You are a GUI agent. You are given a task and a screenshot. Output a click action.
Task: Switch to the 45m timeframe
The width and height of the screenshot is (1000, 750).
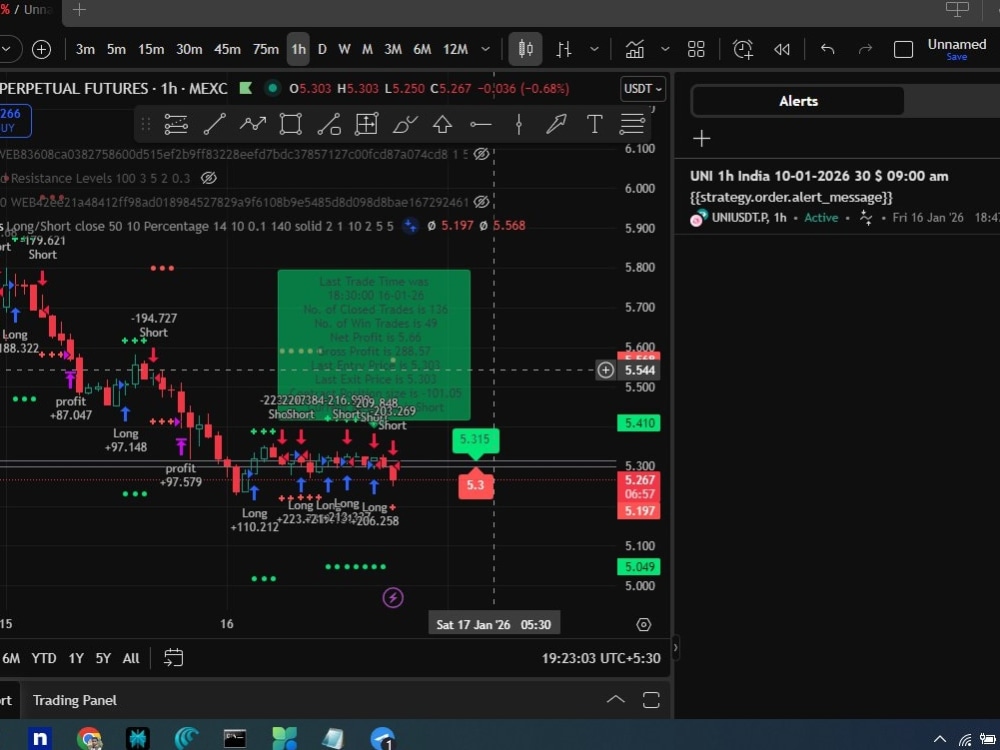[227, 49]
